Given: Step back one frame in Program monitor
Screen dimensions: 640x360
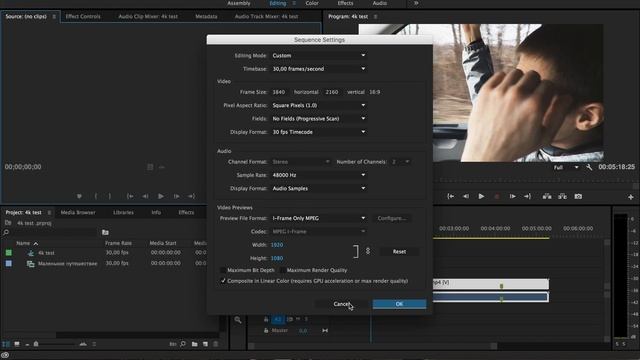Looking at the screenshot, I should pyautogui.click(x=466, y=196).
